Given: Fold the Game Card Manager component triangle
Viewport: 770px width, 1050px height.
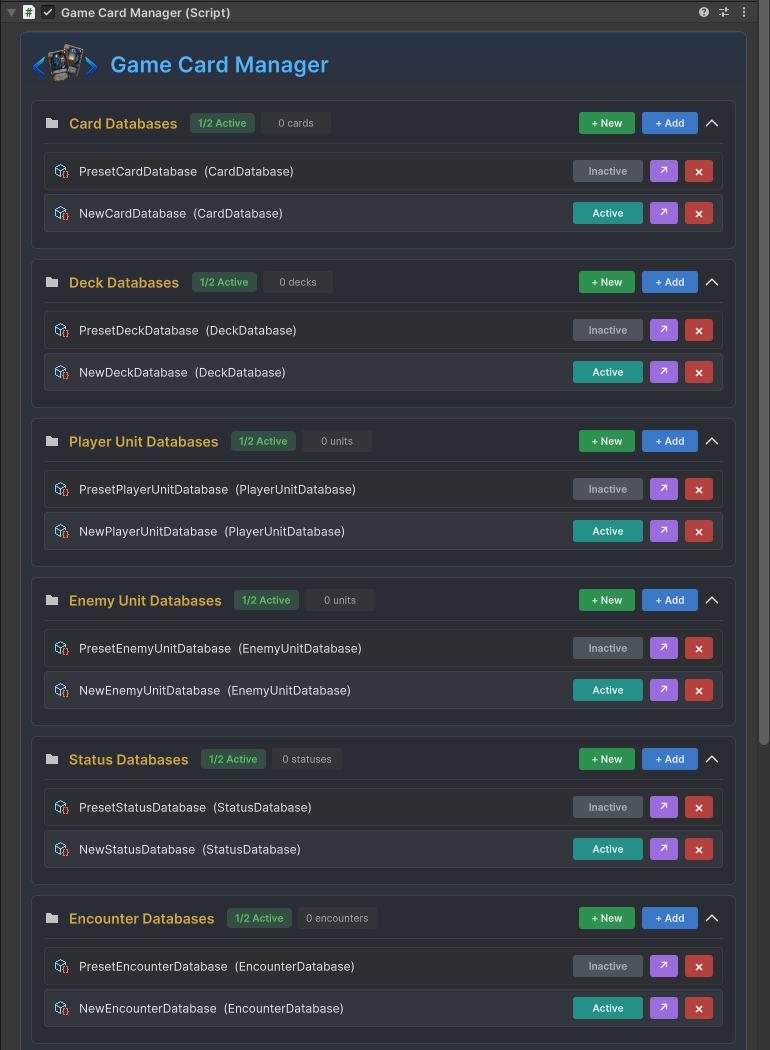Looking at the screenshot, I should pyautogui.click(x=11, y=13).
